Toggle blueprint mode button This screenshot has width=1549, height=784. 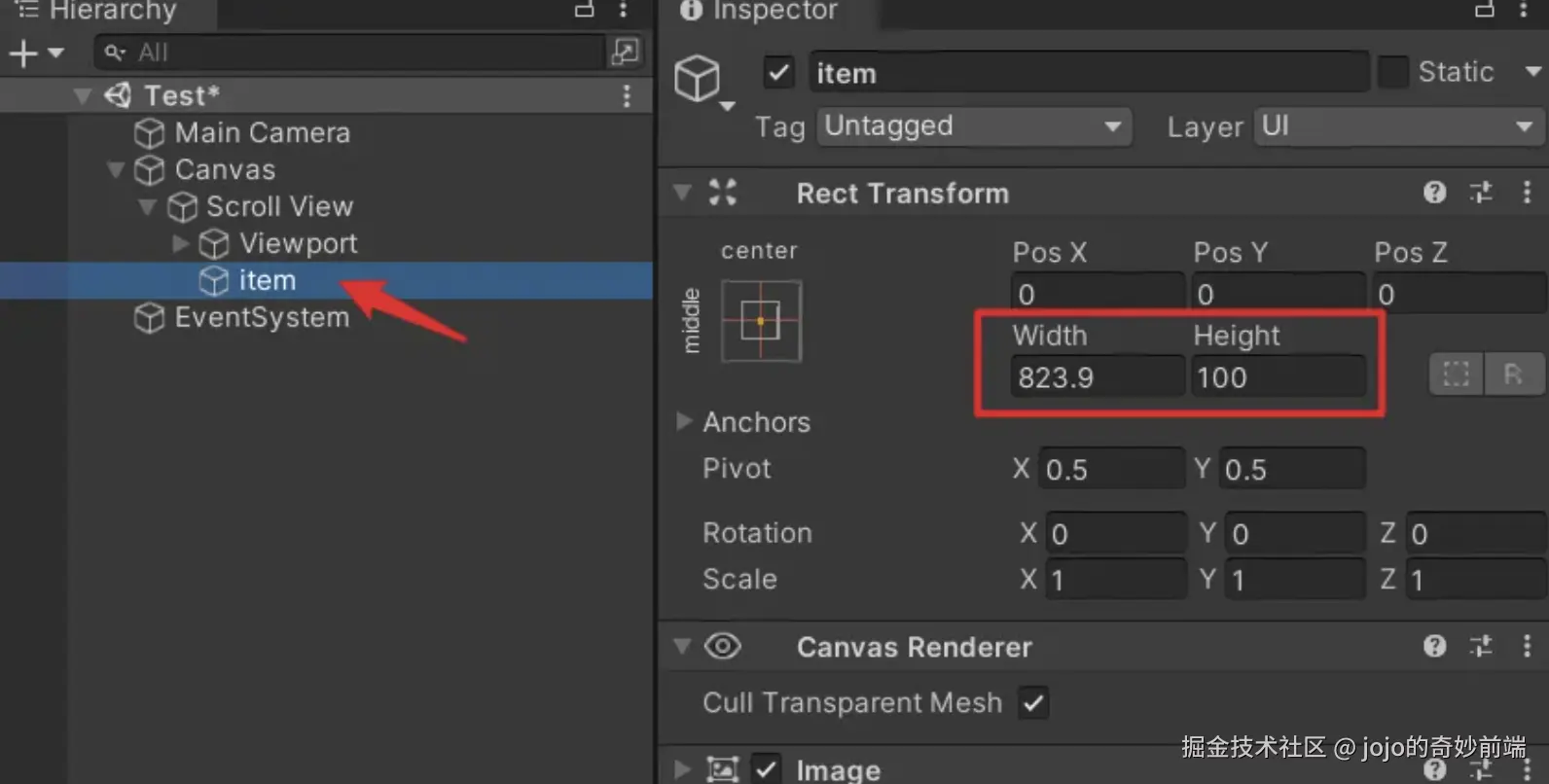click(1456, 374)
